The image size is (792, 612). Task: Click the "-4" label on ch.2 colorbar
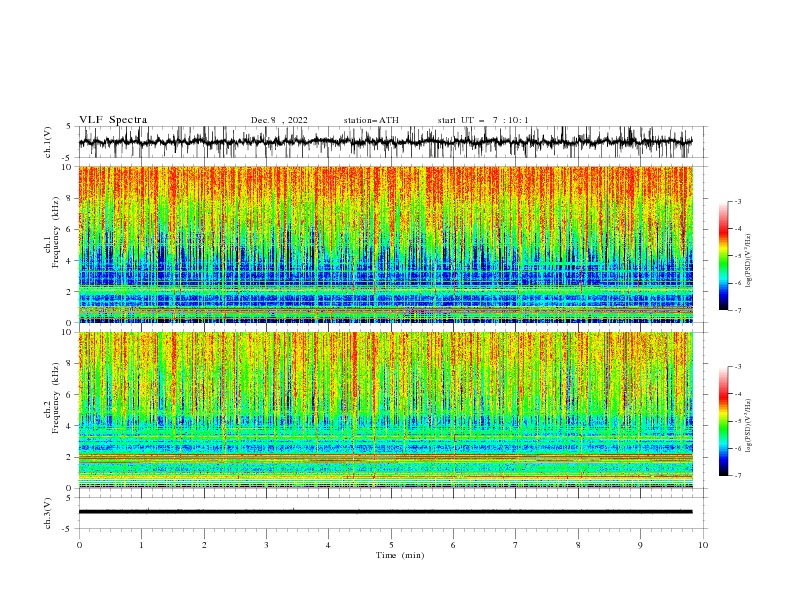point(738,394)
